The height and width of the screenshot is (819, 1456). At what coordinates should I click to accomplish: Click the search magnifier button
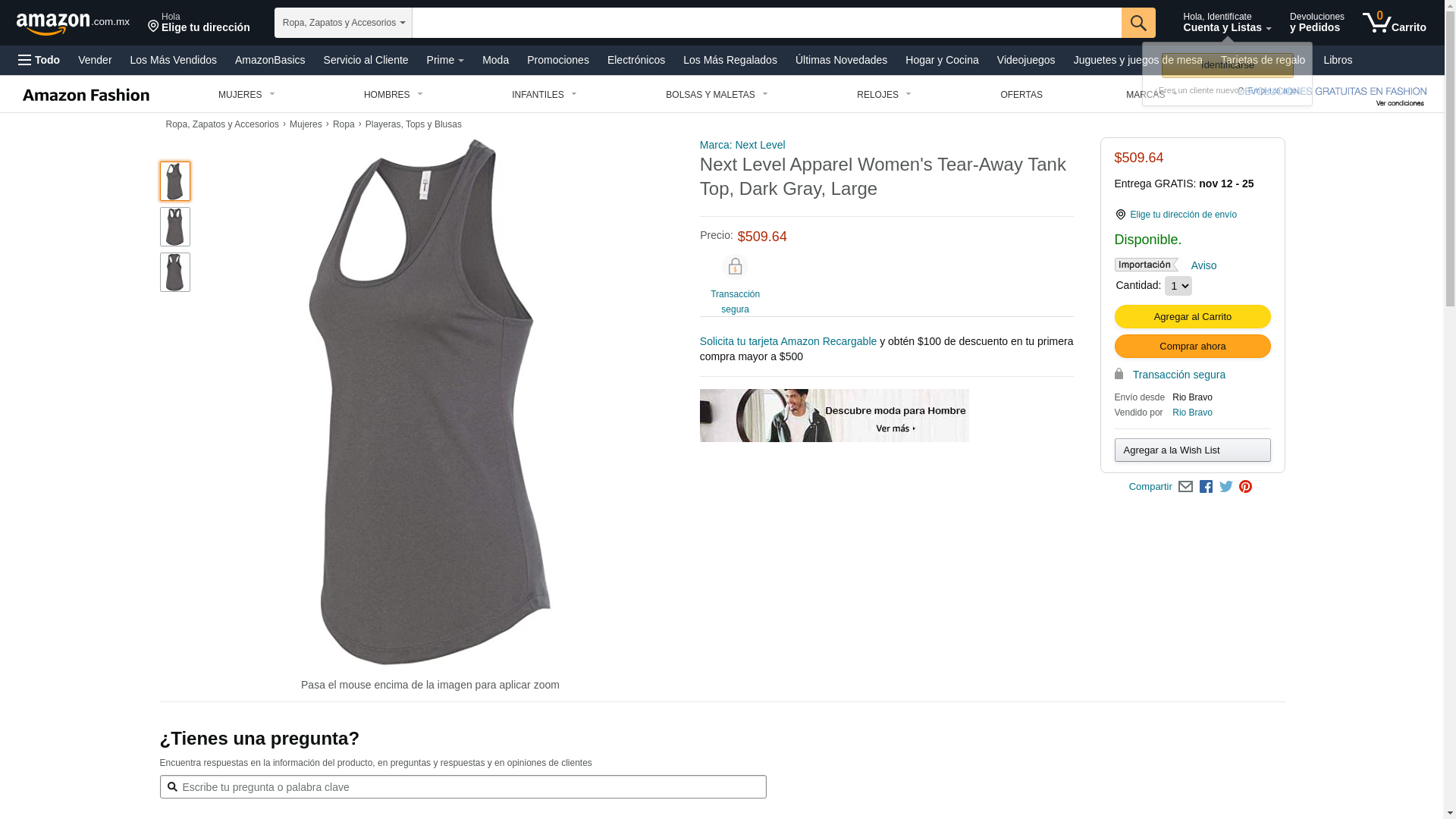pos(1138,23)
